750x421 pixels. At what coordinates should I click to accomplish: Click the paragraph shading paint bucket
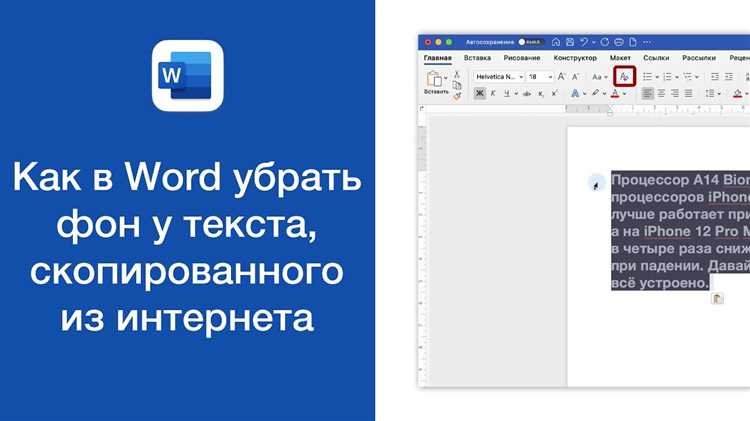738,93
